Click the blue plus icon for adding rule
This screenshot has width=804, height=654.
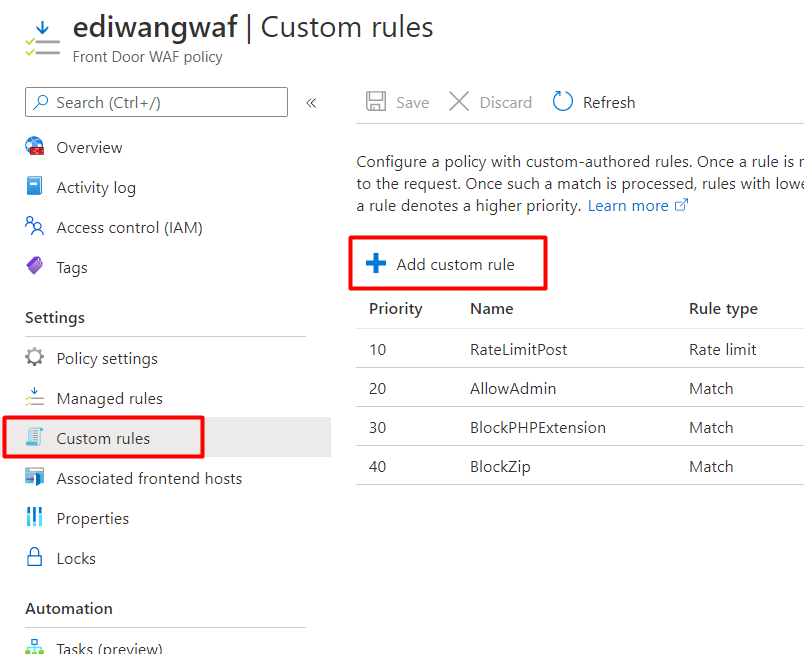(376, 264)
